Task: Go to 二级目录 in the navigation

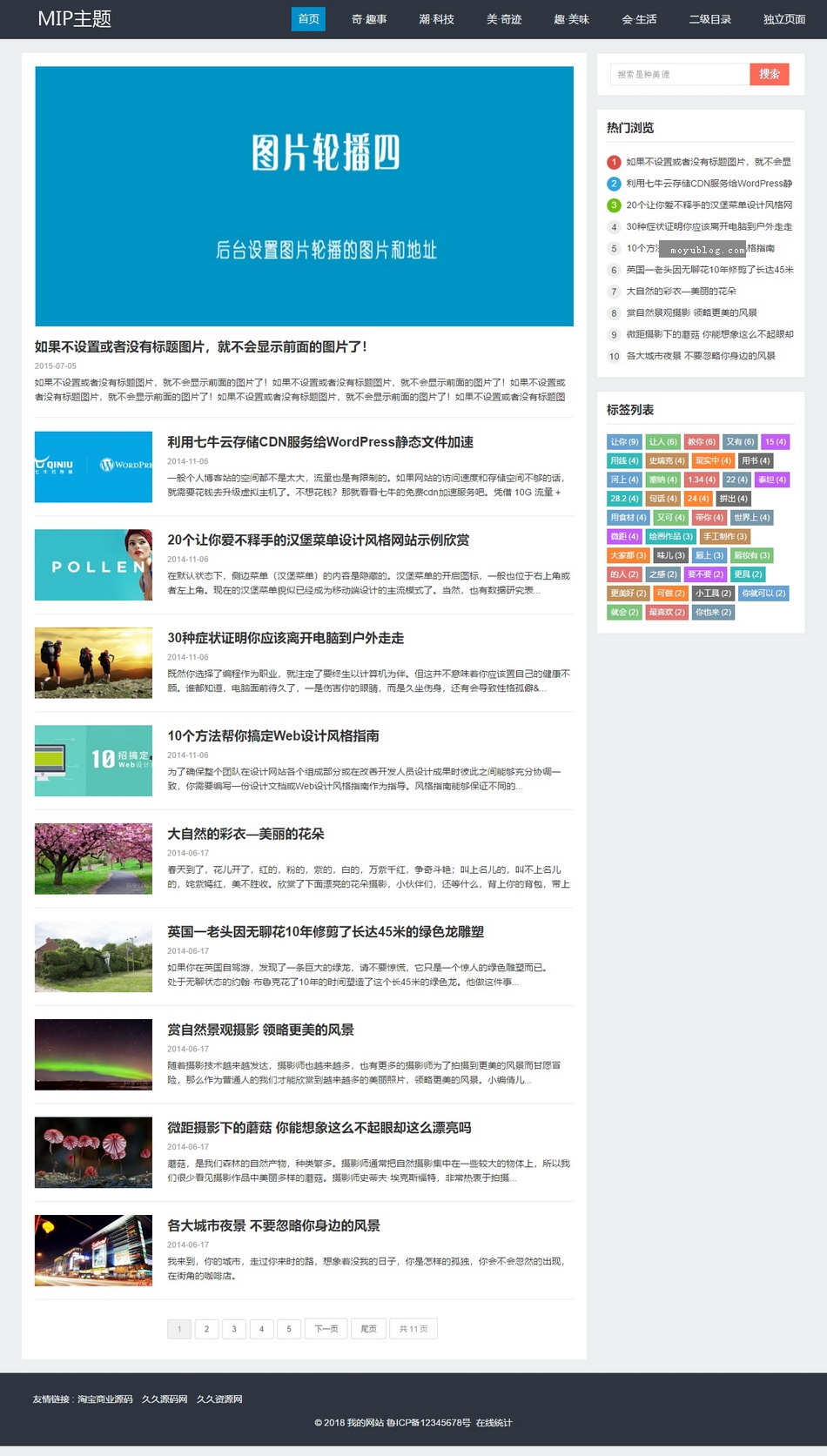Action: coord(709,19)
